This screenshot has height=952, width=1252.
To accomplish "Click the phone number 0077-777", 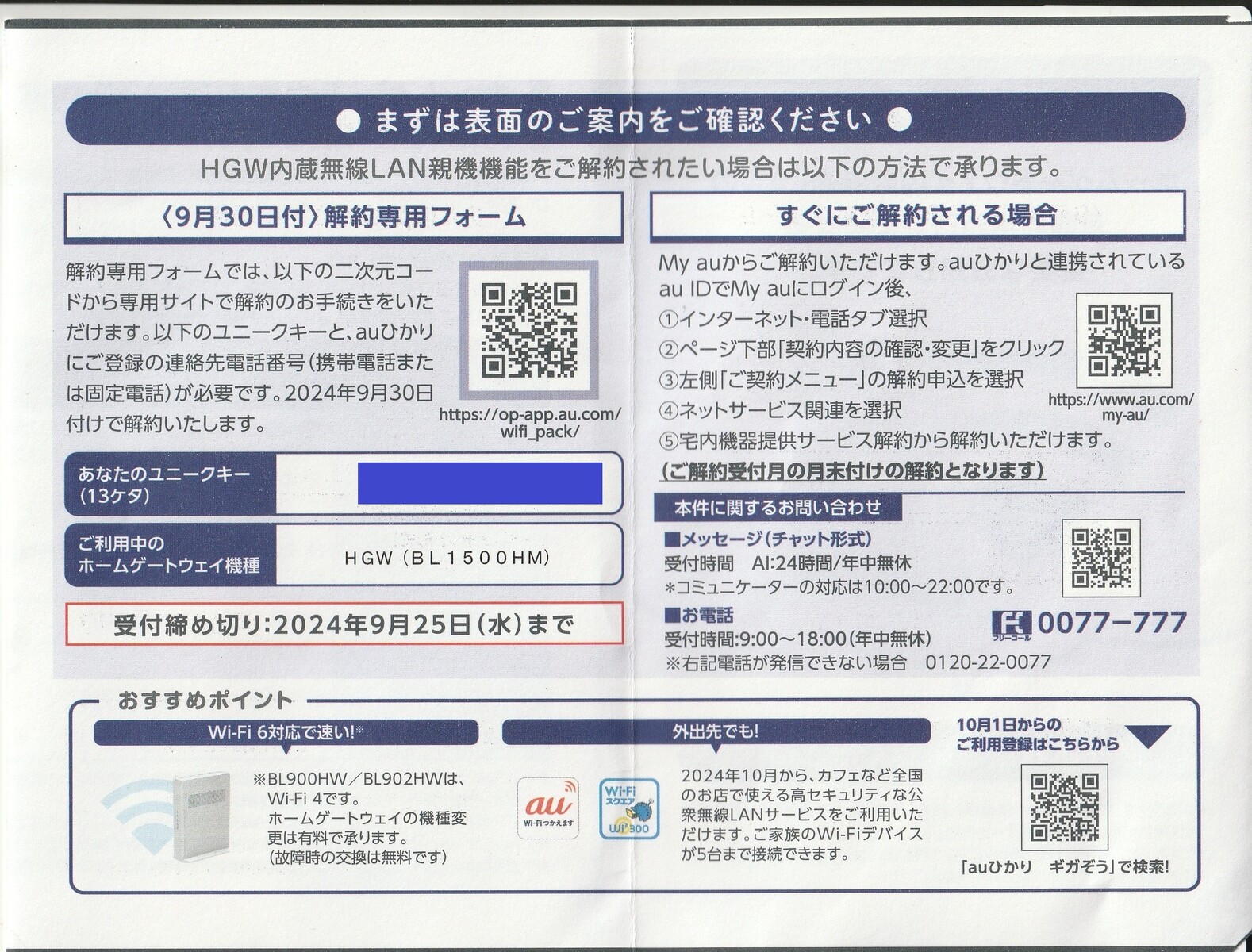I will [1112, 624].
